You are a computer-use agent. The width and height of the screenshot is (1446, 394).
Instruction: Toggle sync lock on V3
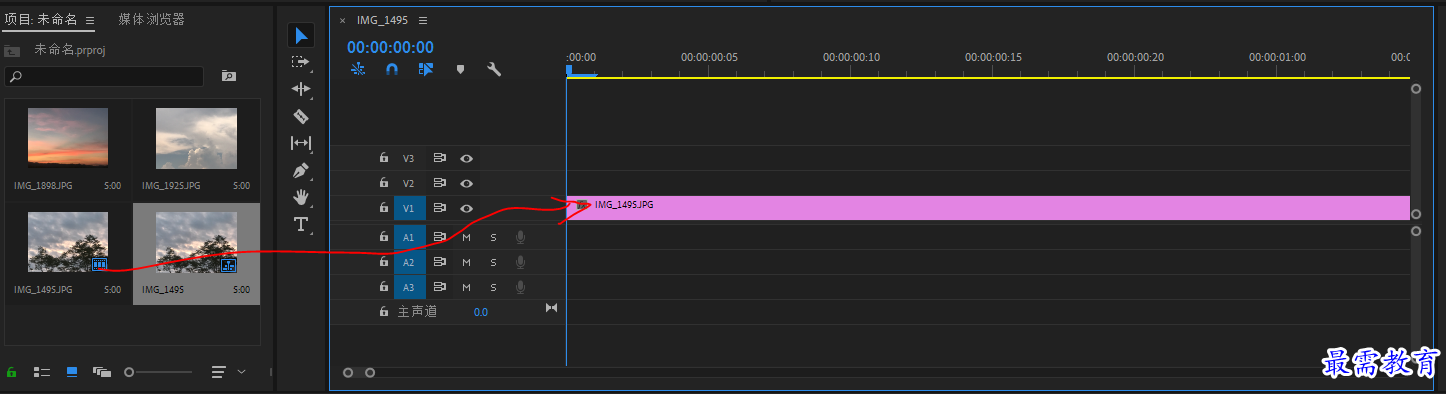tap(439, 158)
